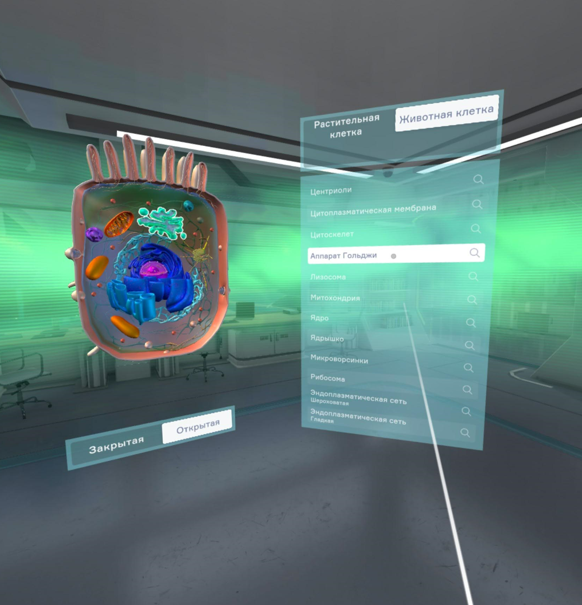Switch to the Закрытая cell view

point(117,445)
